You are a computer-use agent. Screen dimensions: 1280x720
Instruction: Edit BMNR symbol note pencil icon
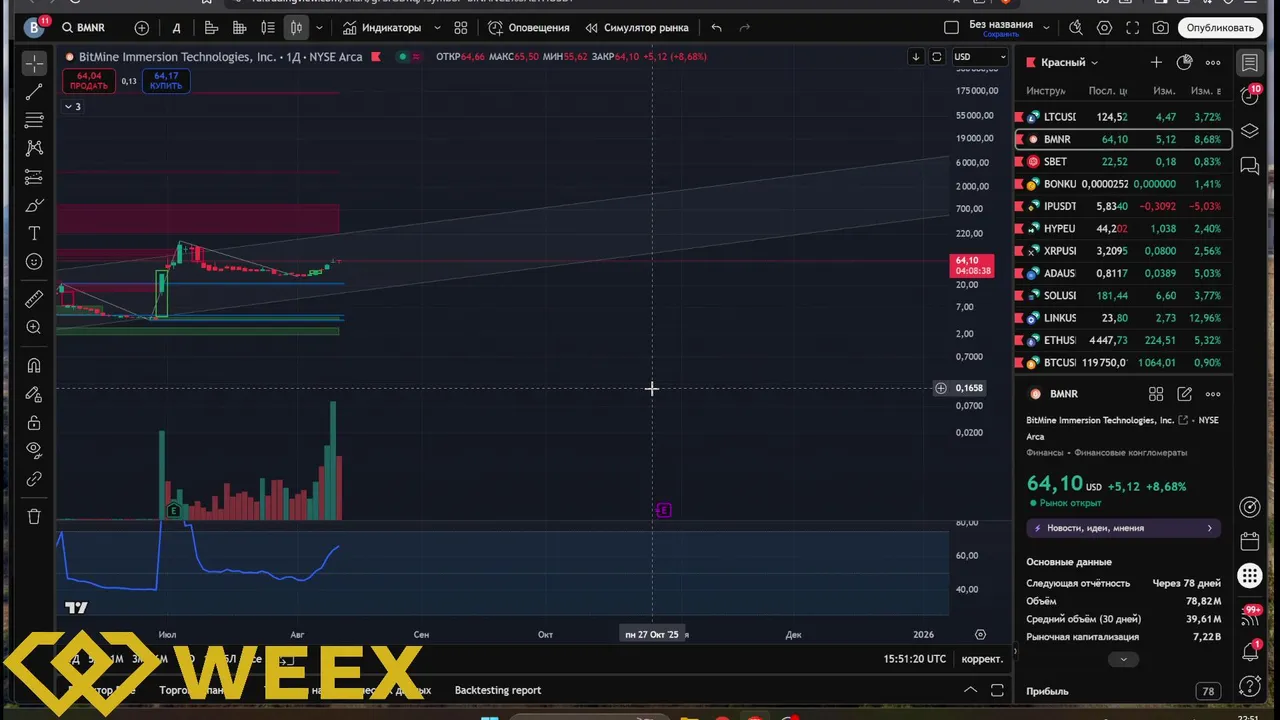click(x=1185, y=394)
